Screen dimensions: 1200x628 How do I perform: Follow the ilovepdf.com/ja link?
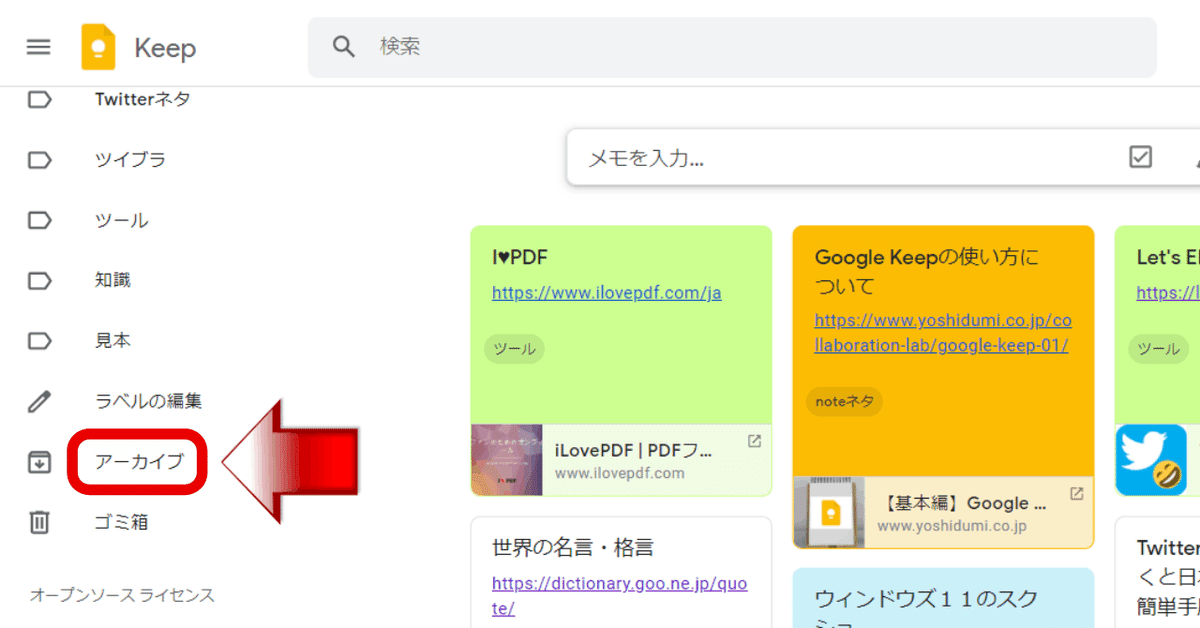click(606, 293)
